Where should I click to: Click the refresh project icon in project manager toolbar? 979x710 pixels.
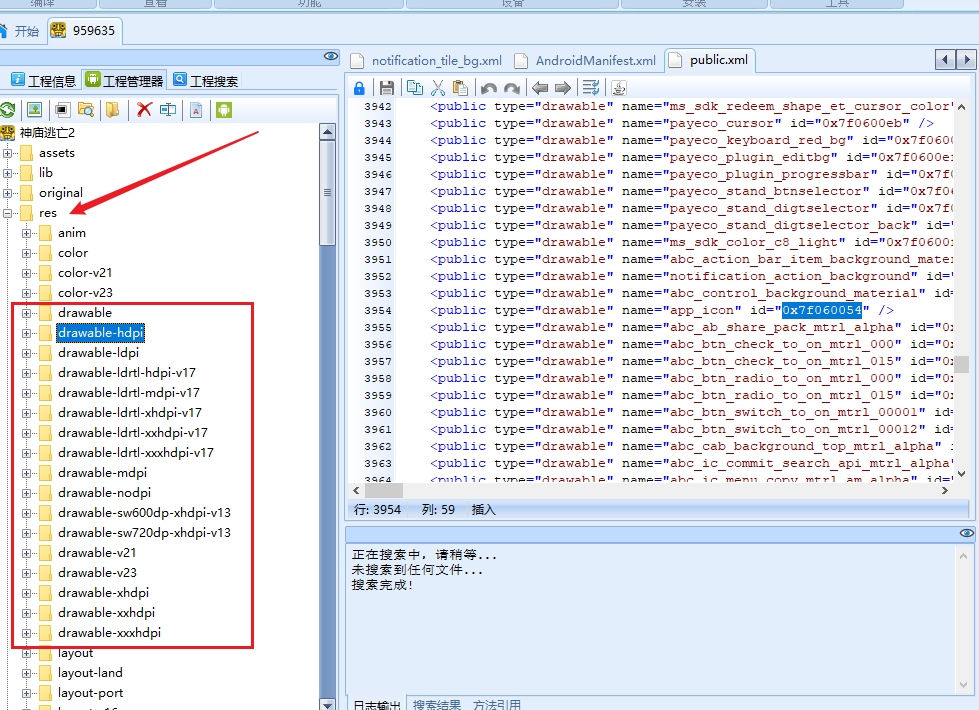pyautogui.click(x=7, y=110)
